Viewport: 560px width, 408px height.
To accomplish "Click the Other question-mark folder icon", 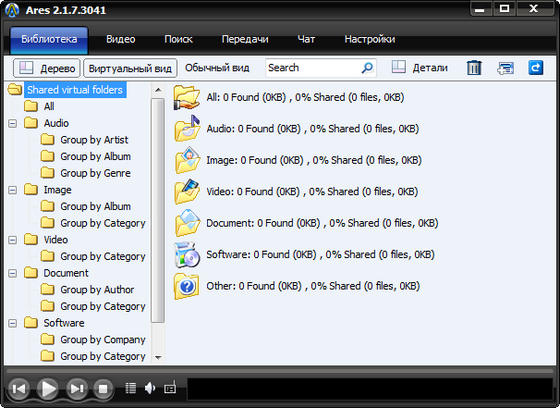I will click(186, 286).
